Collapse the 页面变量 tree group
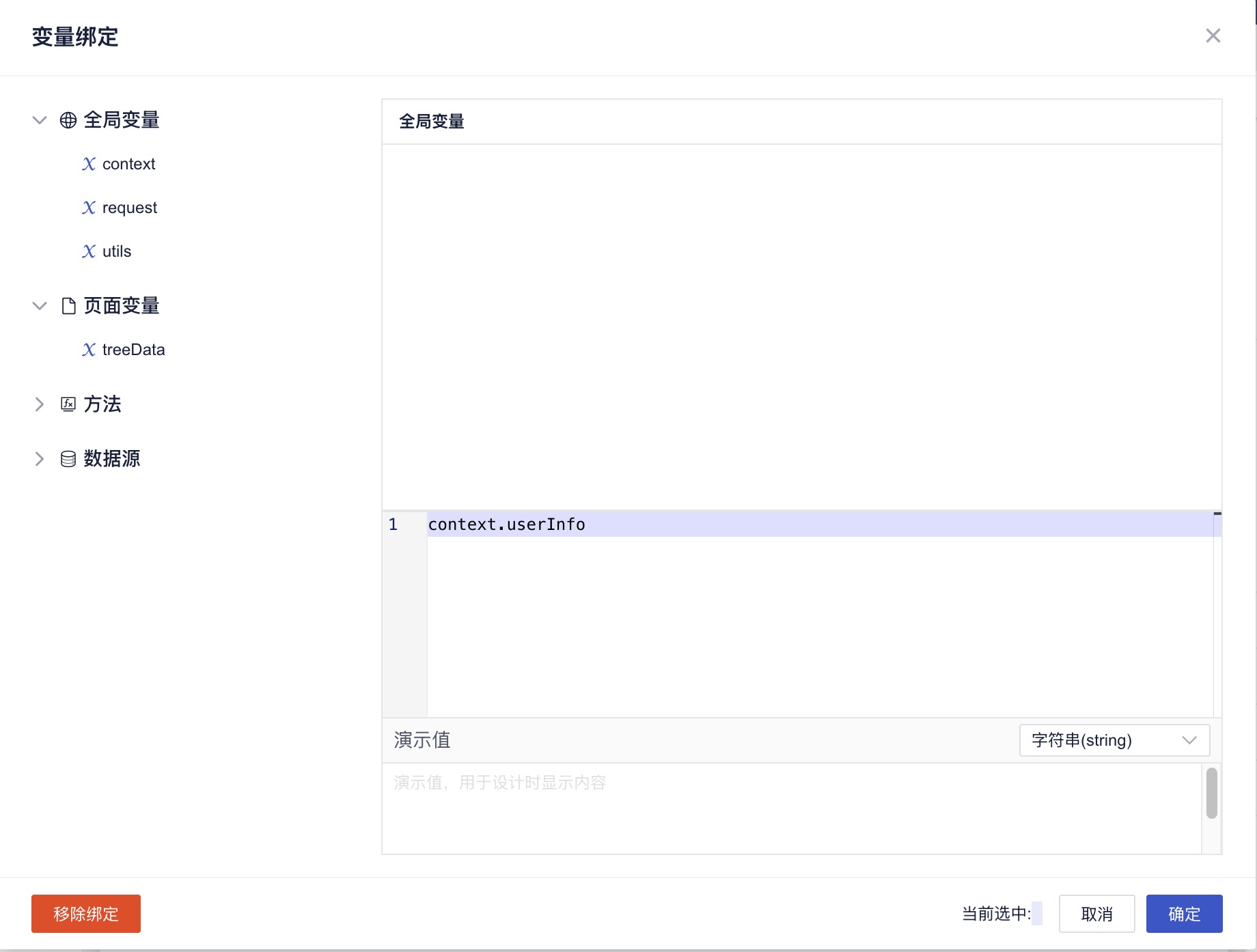 tap(40, 306)
